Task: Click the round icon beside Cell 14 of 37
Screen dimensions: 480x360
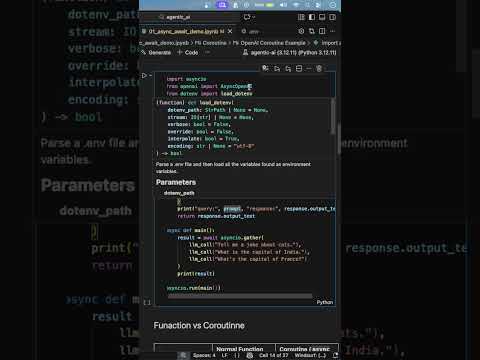Action: 250,356
